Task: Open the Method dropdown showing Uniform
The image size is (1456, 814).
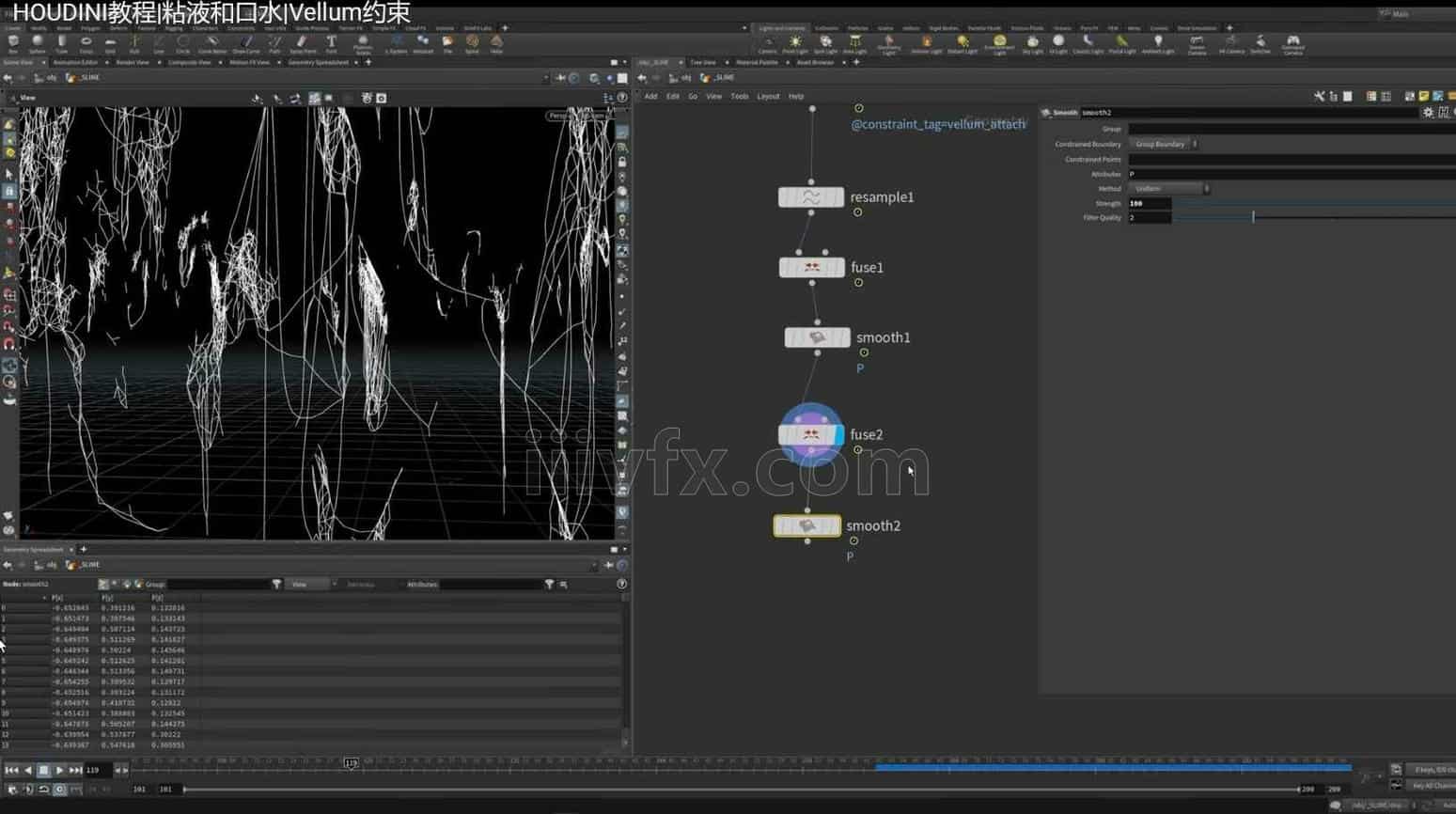Action: (1169, 189)
